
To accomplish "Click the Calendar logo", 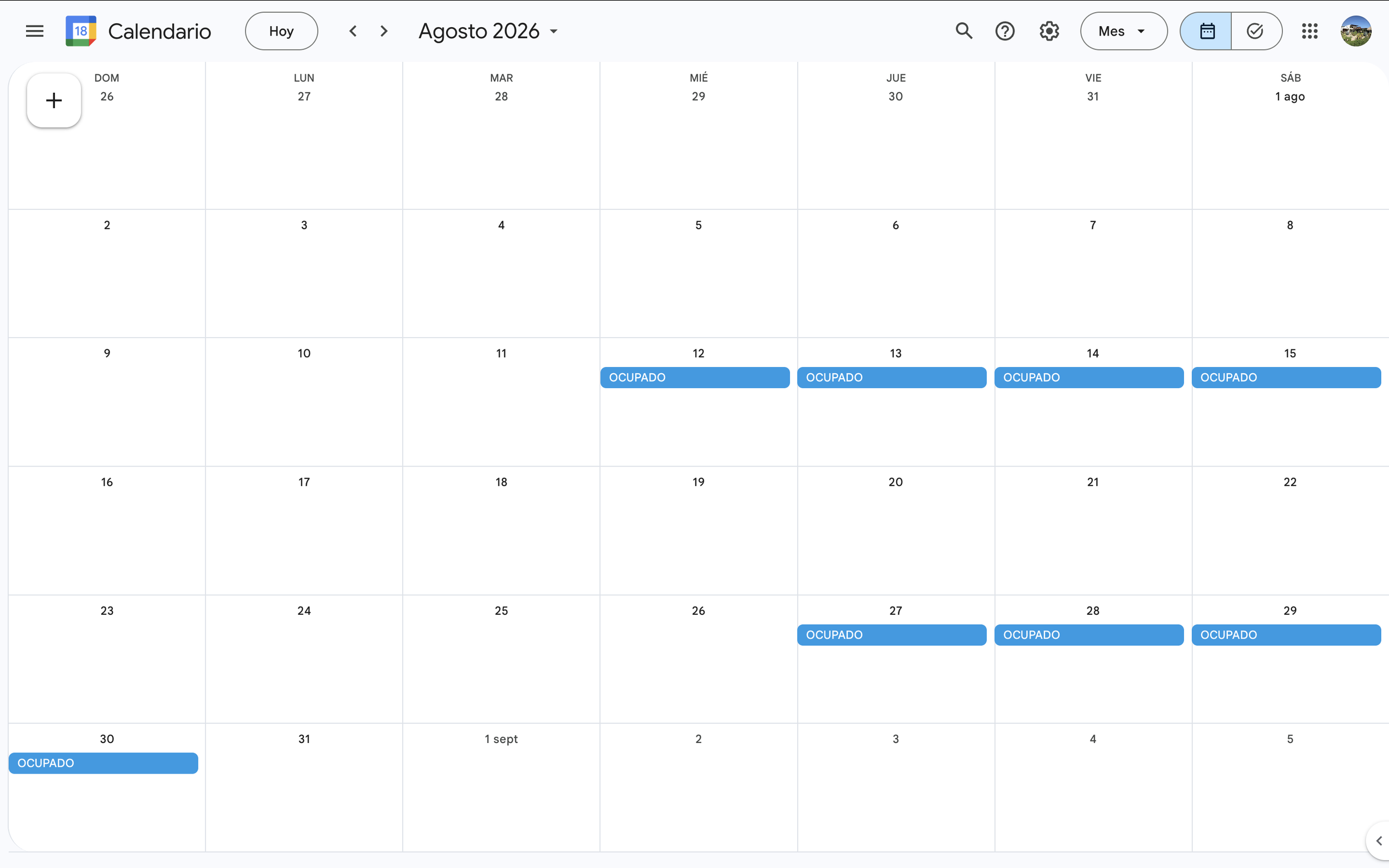I will [81, 31].
